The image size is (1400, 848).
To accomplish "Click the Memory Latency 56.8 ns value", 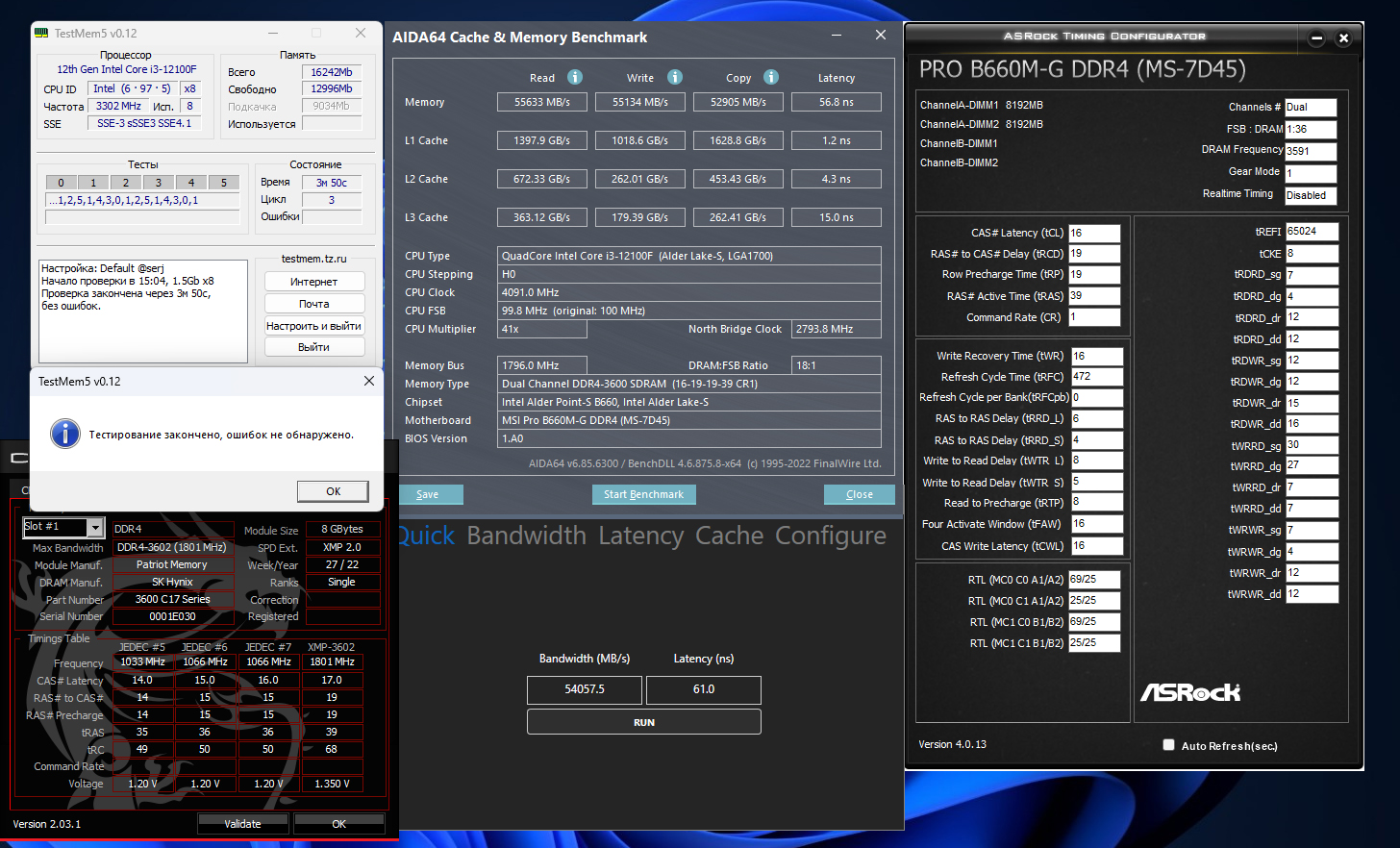I will click(837, 102).
